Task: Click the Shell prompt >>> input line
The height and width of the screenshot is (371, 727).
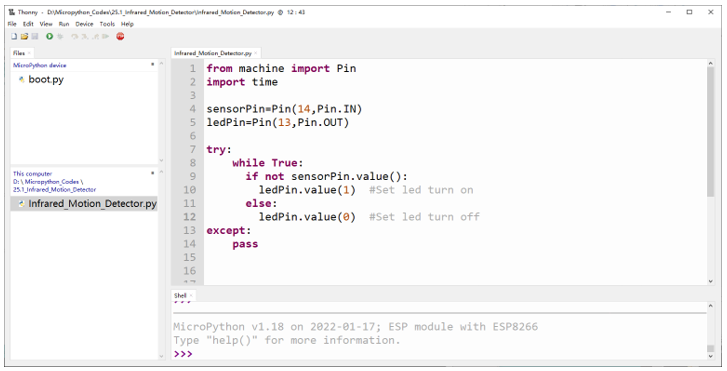Action: (x=439, y=354)
